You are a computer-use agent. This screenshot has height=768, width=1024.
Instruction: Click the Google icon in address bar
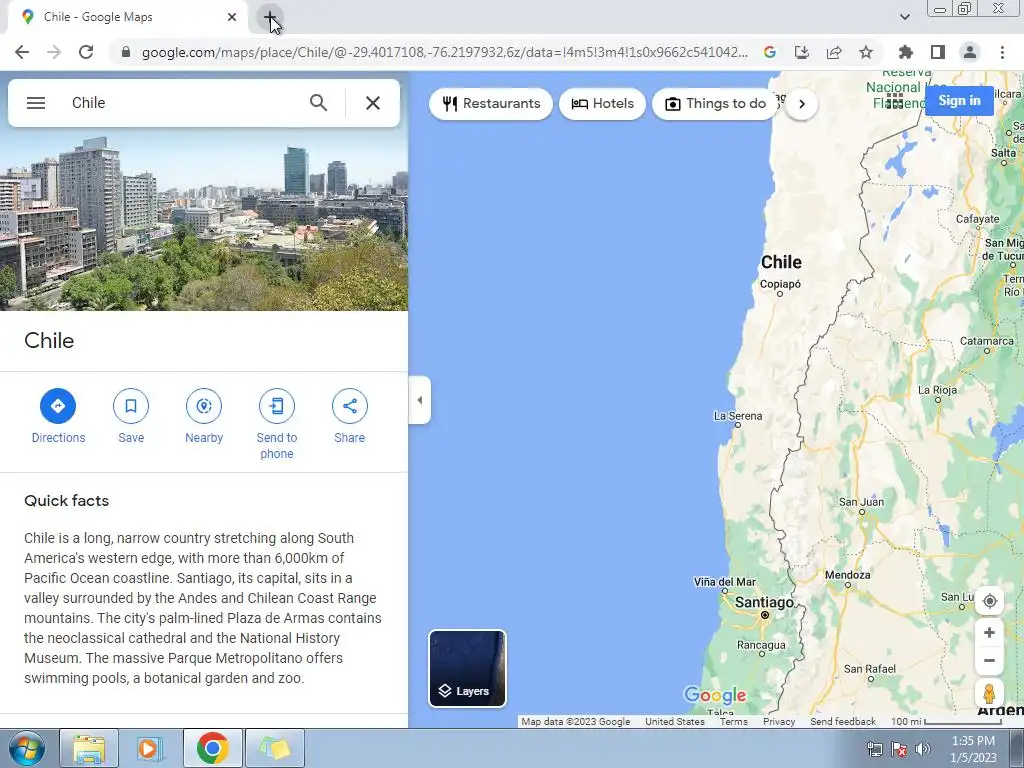click(x=770, y=52)
